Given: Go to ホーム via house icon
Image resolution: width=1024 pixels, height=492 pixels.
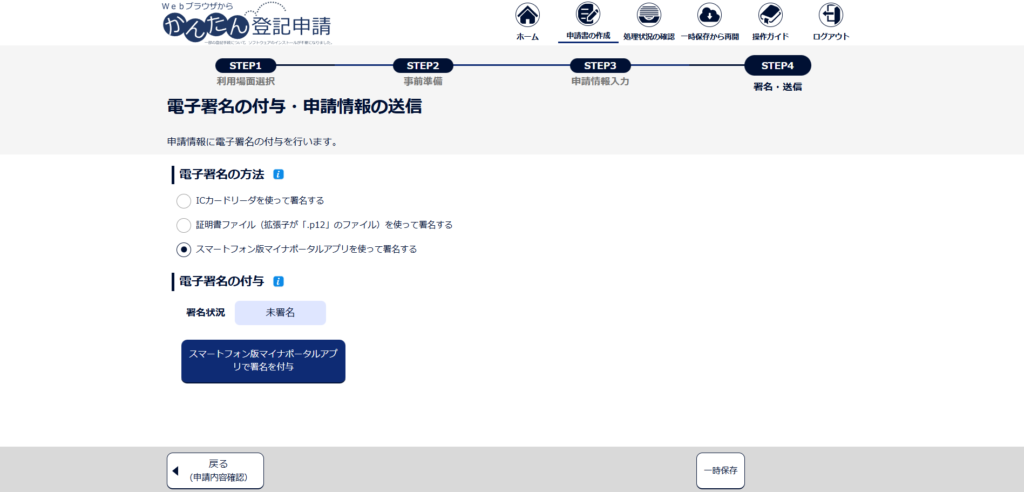Looking at the screenshot, I should (x=527, y=15).
